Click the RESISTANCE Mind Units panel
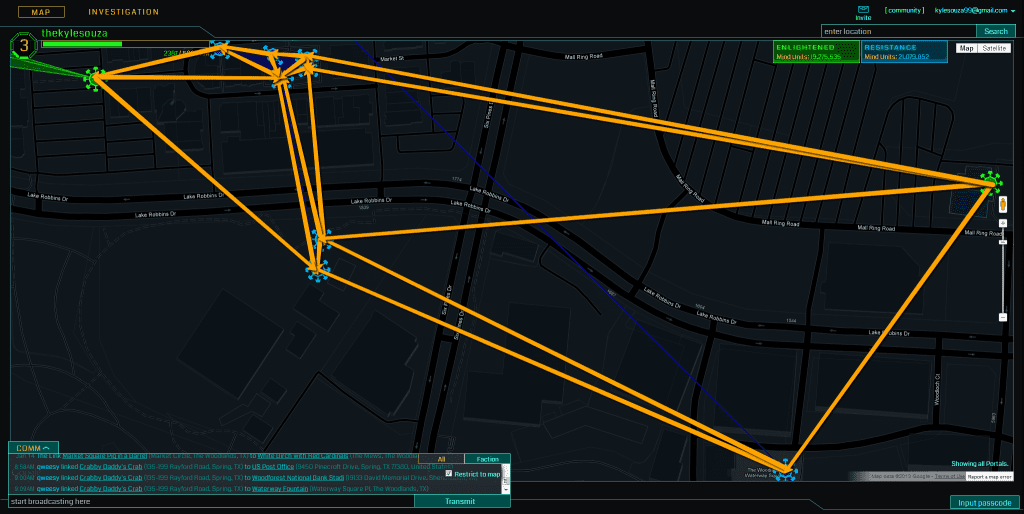The height and width of the screenshot is (514, 1024). pos(904,52)
